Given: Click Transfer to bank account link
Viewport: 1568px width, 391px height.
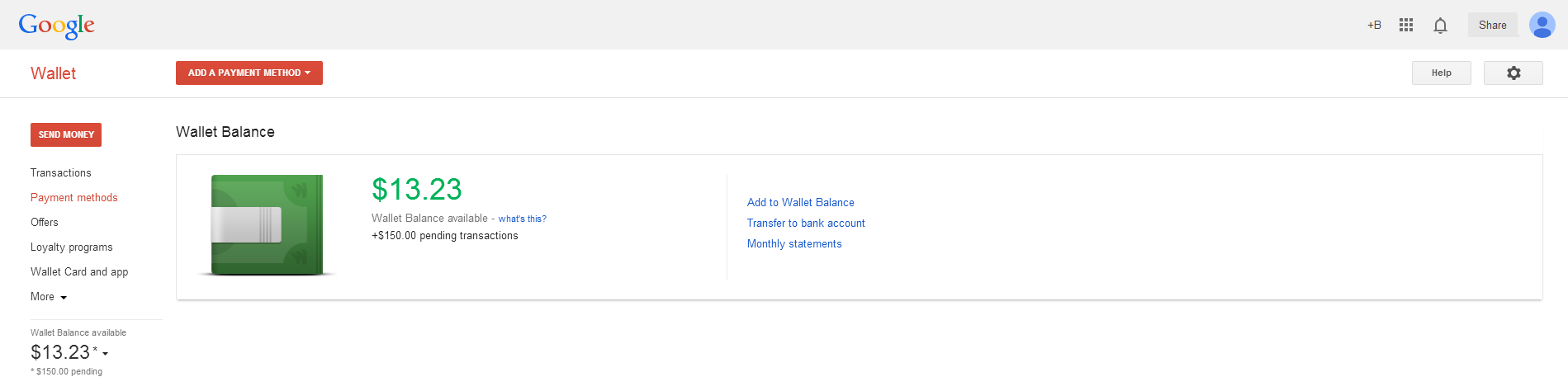Looking at the screenshot, I should pyautogui.click(x=806, y=224).
